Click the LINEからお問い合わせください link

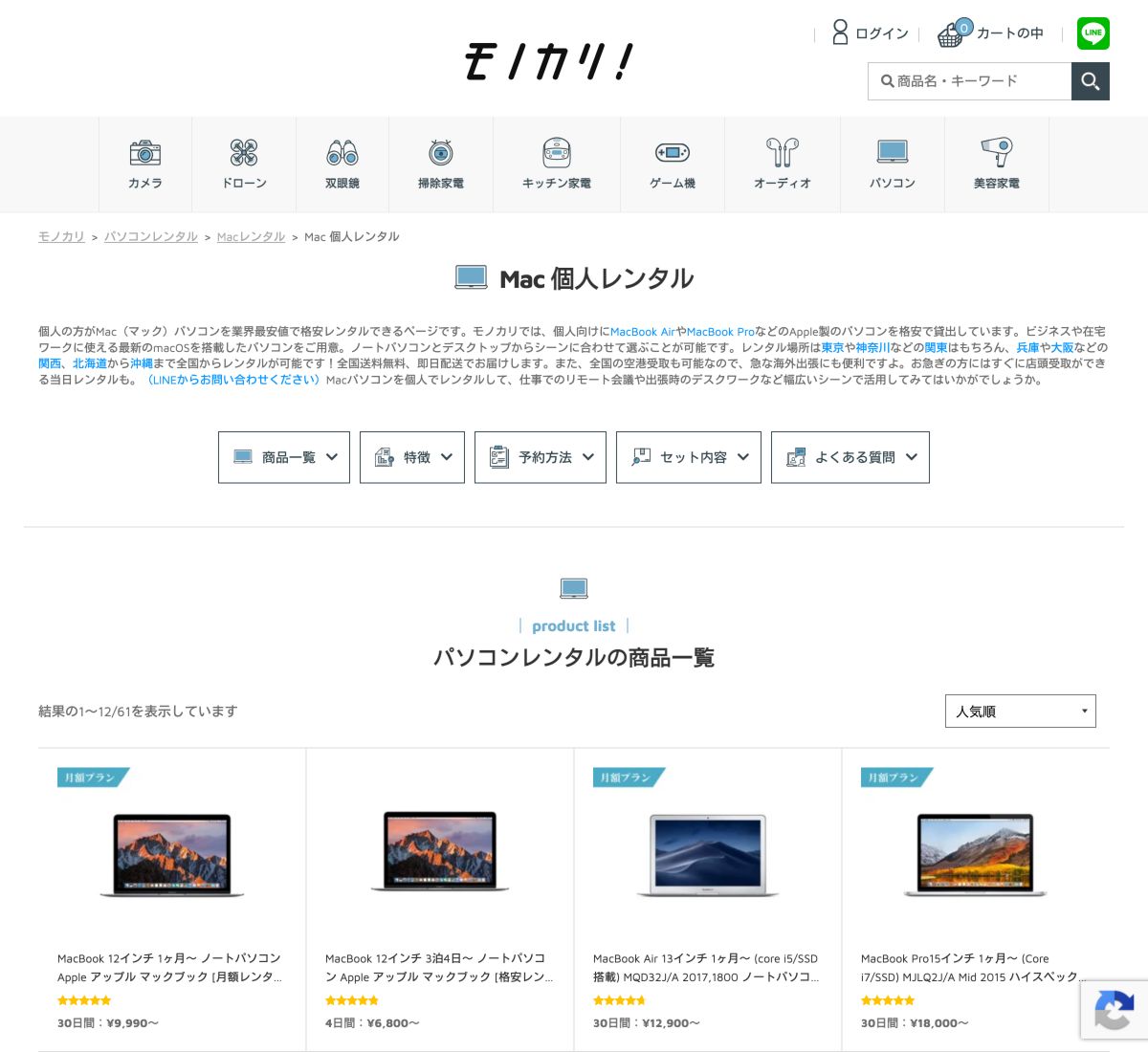232,381
